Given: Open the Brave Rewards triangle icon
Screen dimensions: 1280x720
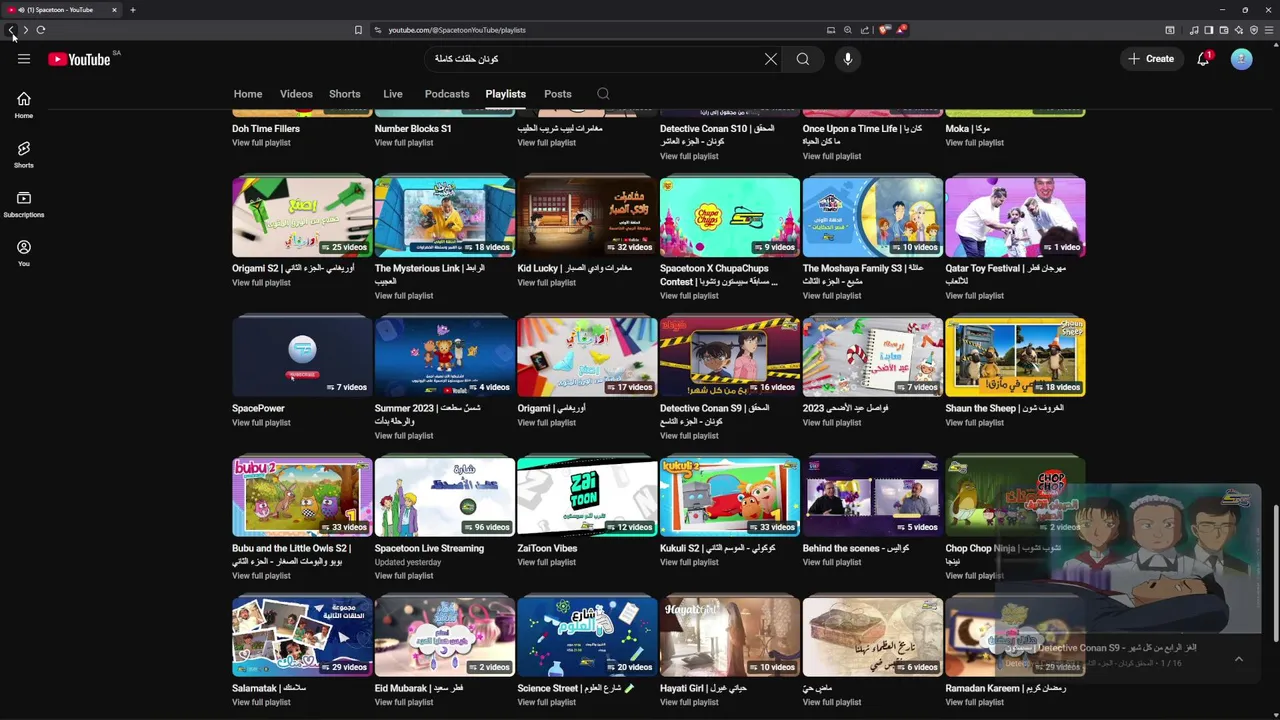Looking at the screenshot, I should point(901,30).
